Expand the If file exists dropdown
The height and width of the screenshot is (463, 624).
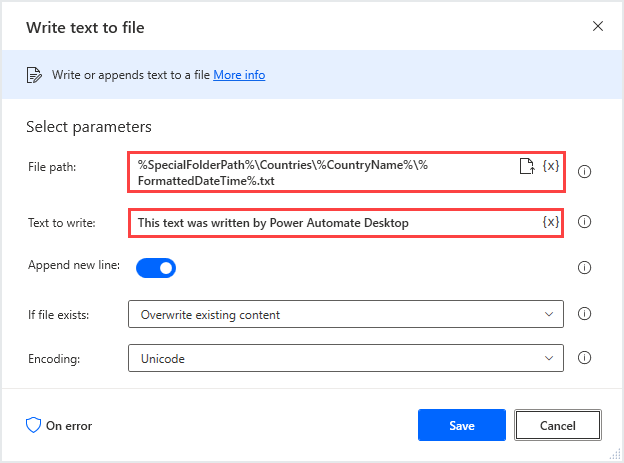[x=345, y=315]
